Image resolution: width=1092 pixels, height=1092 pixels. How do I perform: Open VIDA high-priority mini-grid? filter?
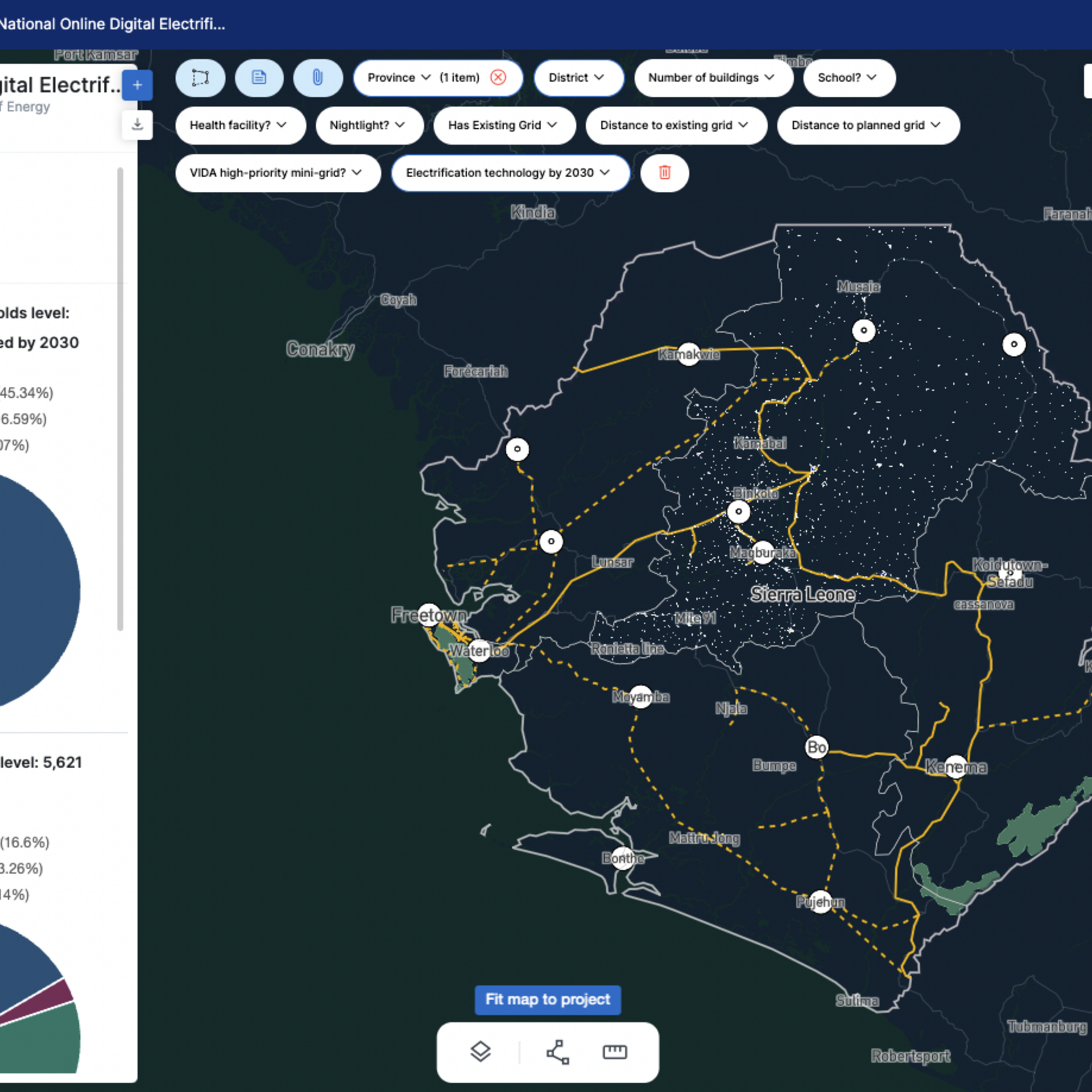(277, 172)
